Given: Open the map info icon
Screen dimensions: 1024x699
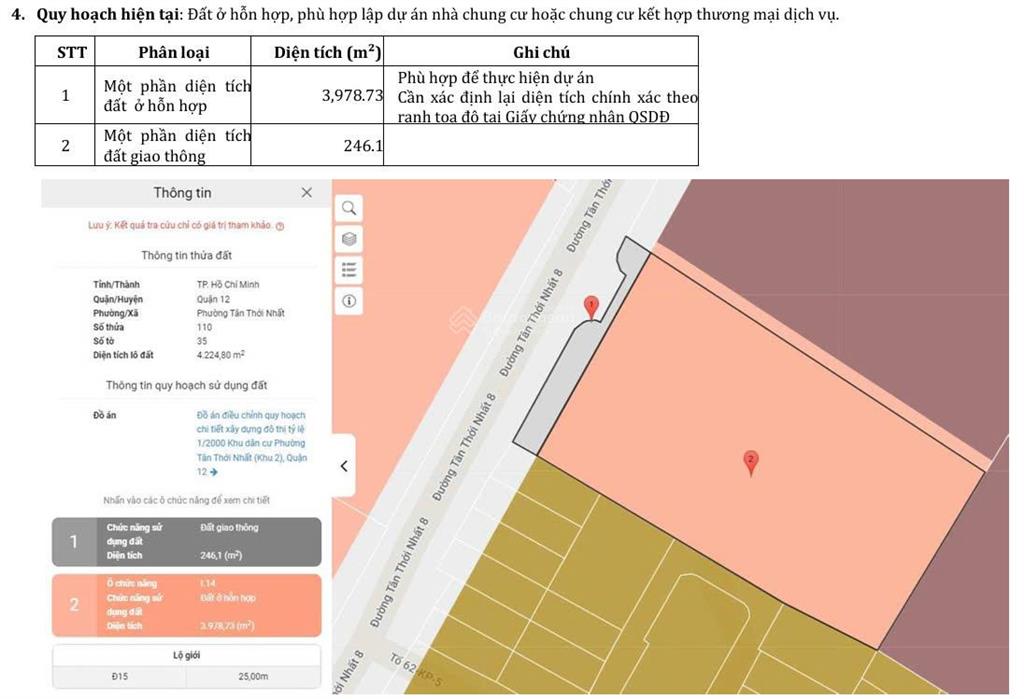Looking at the screenshot, I should click(x=349, y=301).
